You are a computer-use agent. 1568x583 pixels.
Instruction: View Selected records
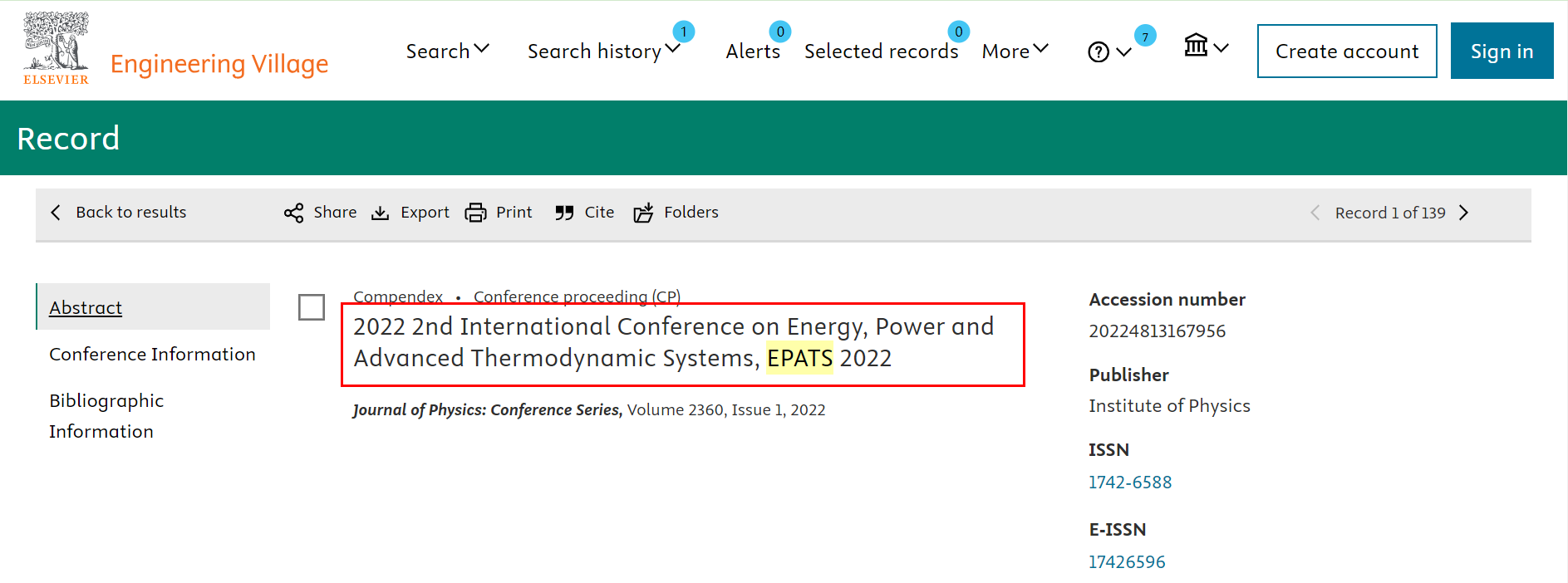[881, 51]
